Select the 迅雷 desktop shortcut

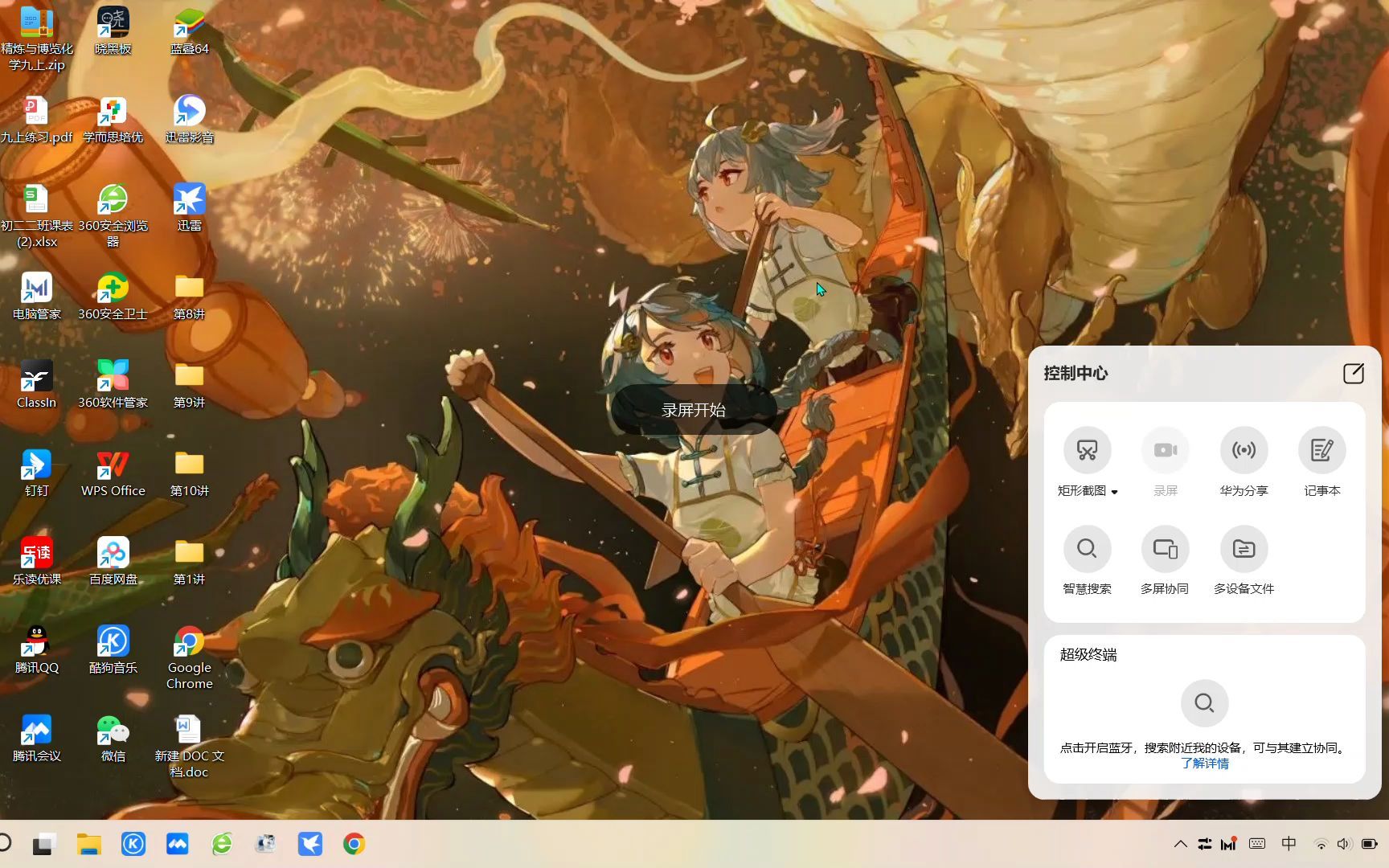190,208
